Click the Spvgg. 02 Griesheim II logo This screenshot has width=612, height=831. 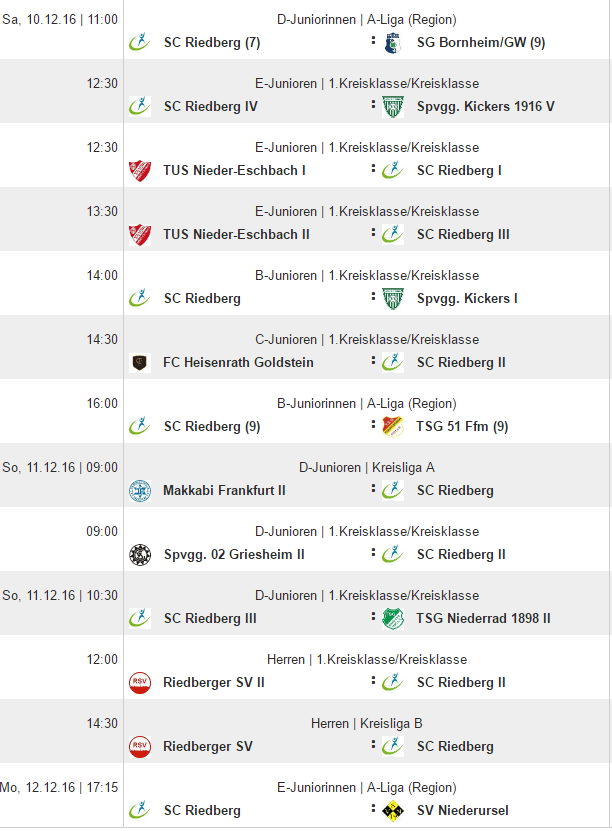tap(139, 554)
